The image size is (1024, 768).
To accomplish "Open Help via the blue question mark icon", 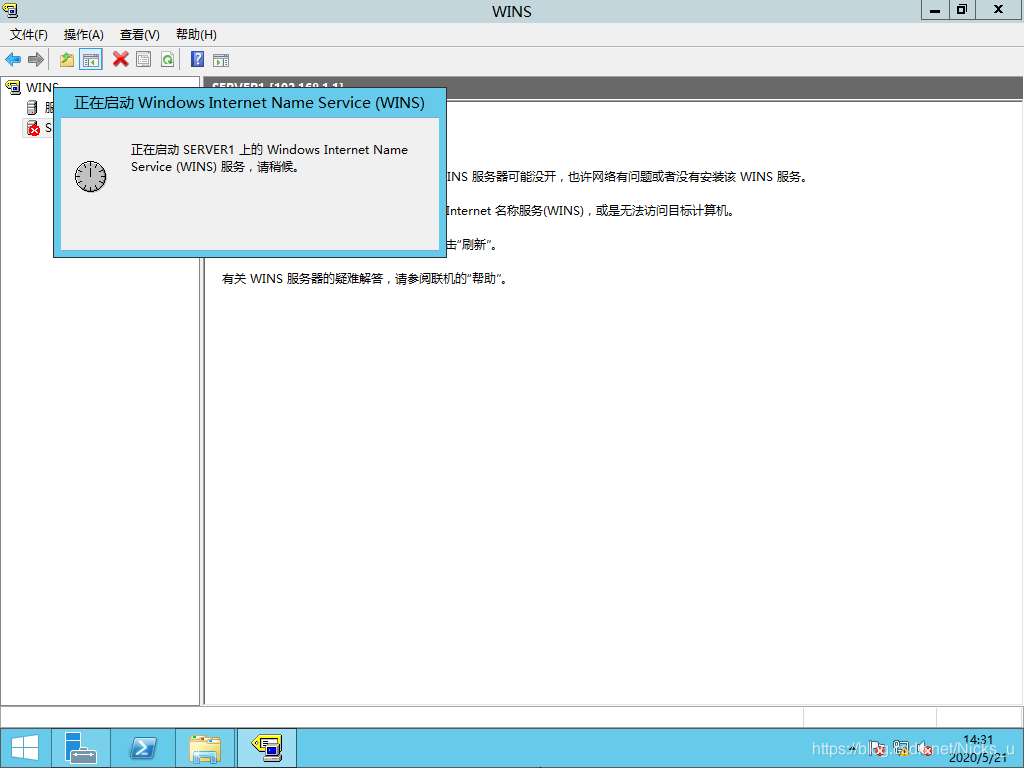I will (197, 59).
